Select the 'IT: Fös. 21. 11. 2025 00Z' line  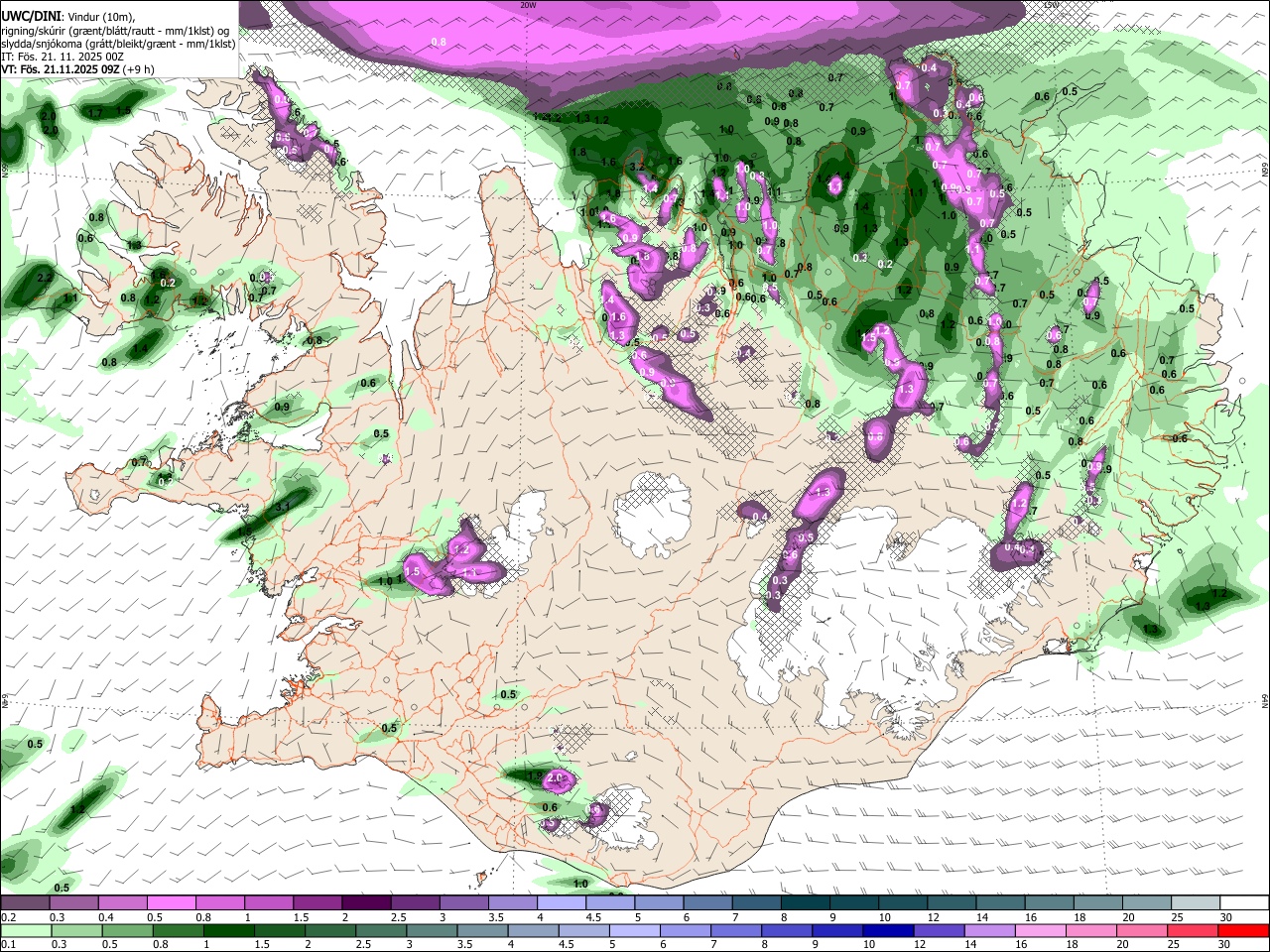[x=63, y=57]
